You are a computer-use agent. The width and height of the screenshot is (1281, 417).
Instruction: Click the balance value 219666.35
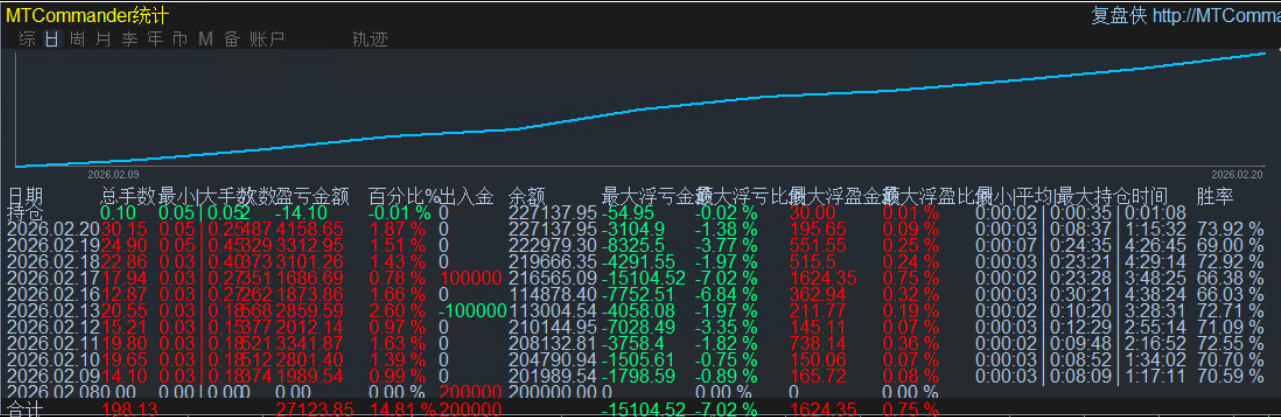point(552,261)
